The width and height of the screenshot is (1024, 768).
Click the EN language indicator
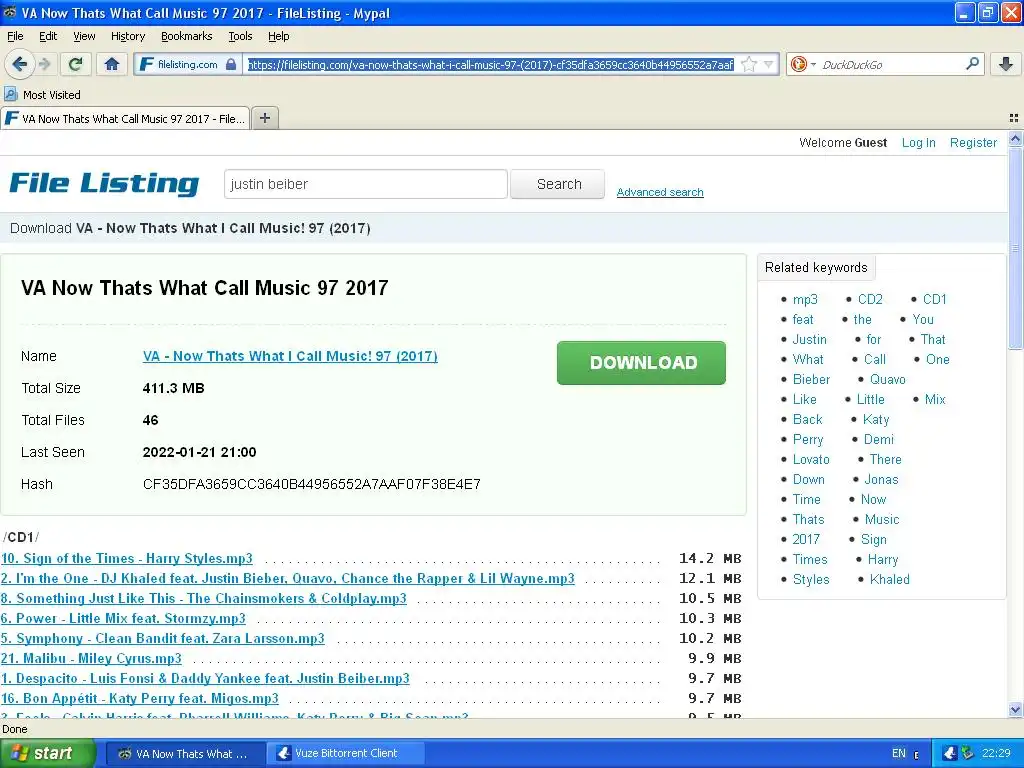pos(899,753)
